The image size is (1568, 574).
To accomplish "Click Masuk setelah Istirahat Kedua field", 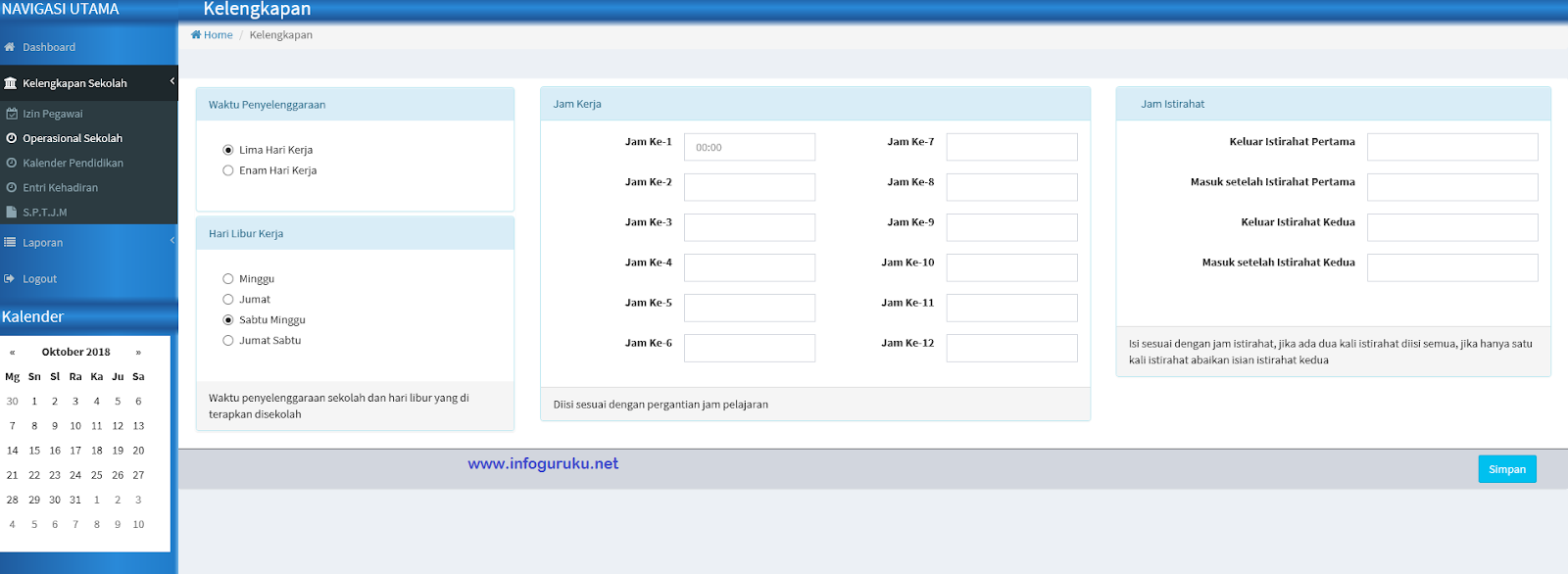I will pos(1452,267).
